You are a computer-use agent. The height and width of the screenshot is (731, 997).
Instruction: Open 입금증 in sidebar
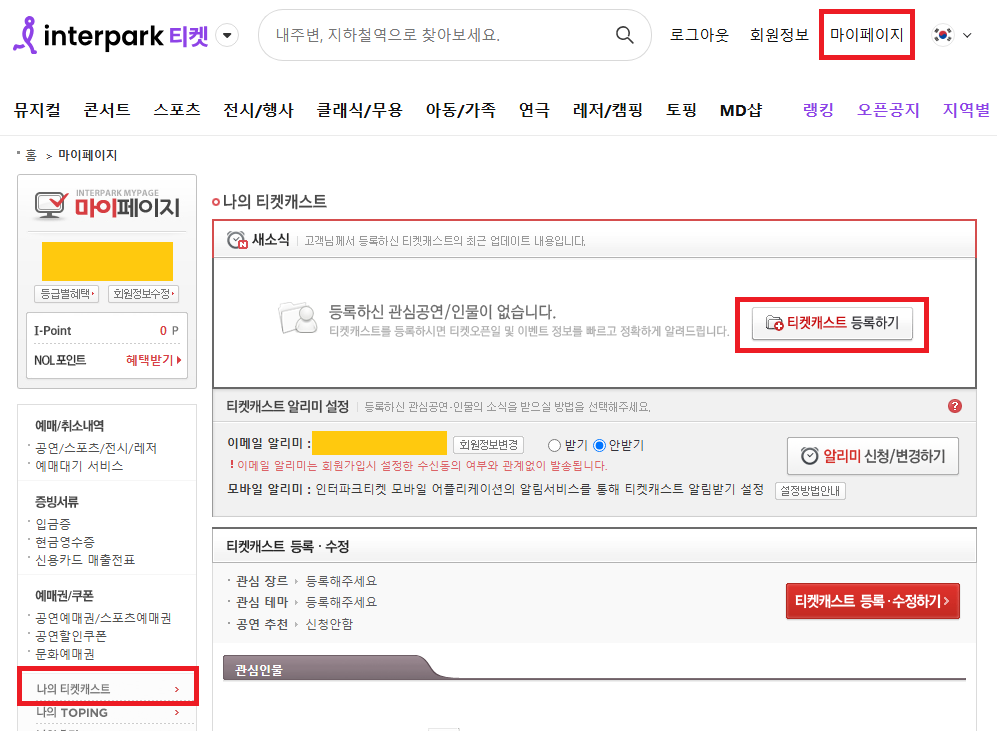[53, 524]
